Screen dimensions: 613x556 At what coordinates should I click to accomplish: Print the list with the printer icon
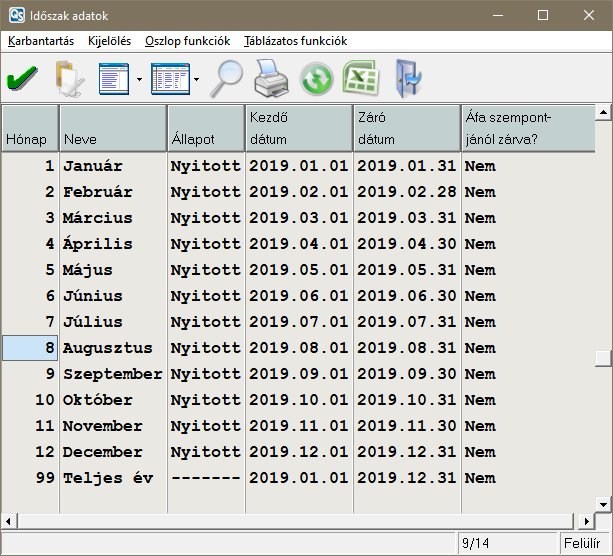(270, 77)
